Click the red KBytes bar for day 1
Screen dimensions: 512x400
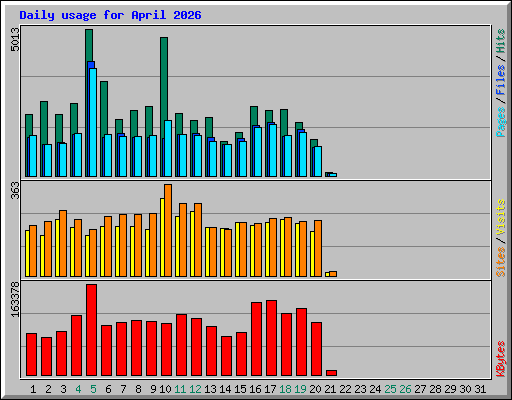[32, 354]
